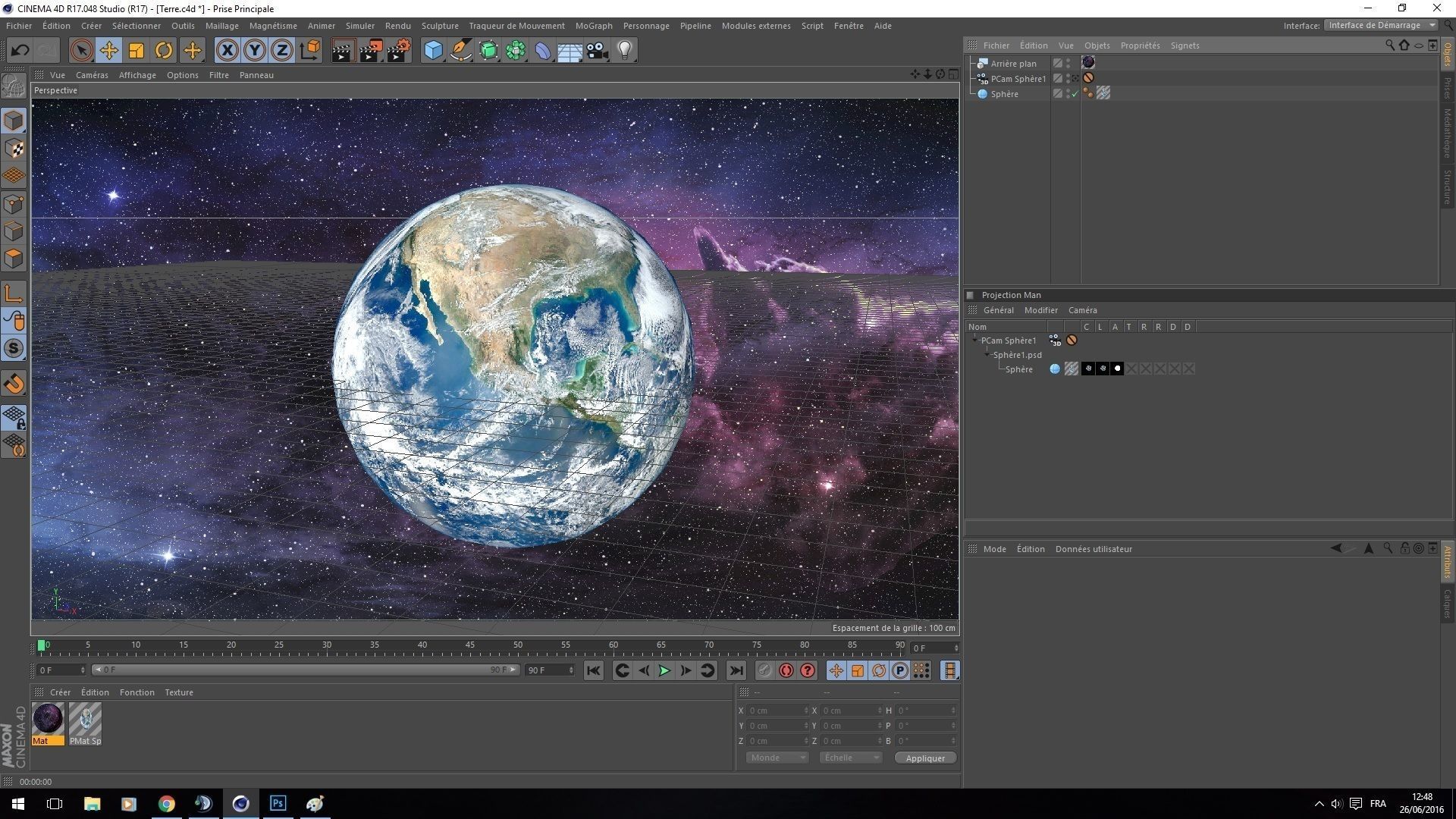Select Arrière plan in Object Manager
Image resolution: width=1456 pixels, height=819 pixels.
(x=1013, y=64)
